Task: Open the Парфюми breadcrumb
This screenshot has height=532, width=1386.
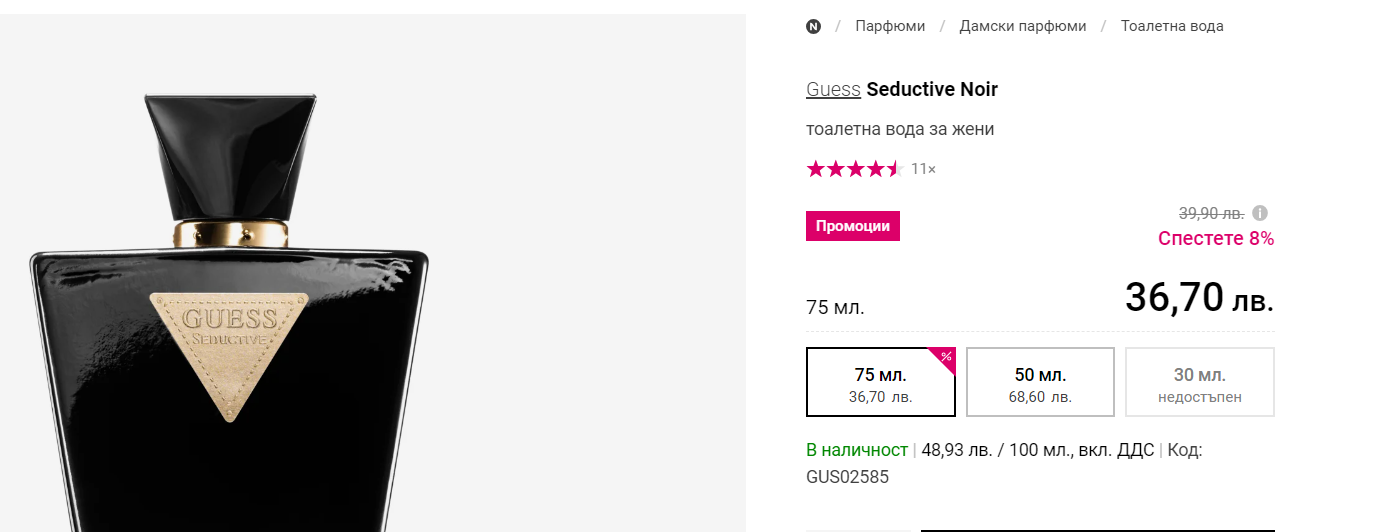Action: [x=890, y=26]
